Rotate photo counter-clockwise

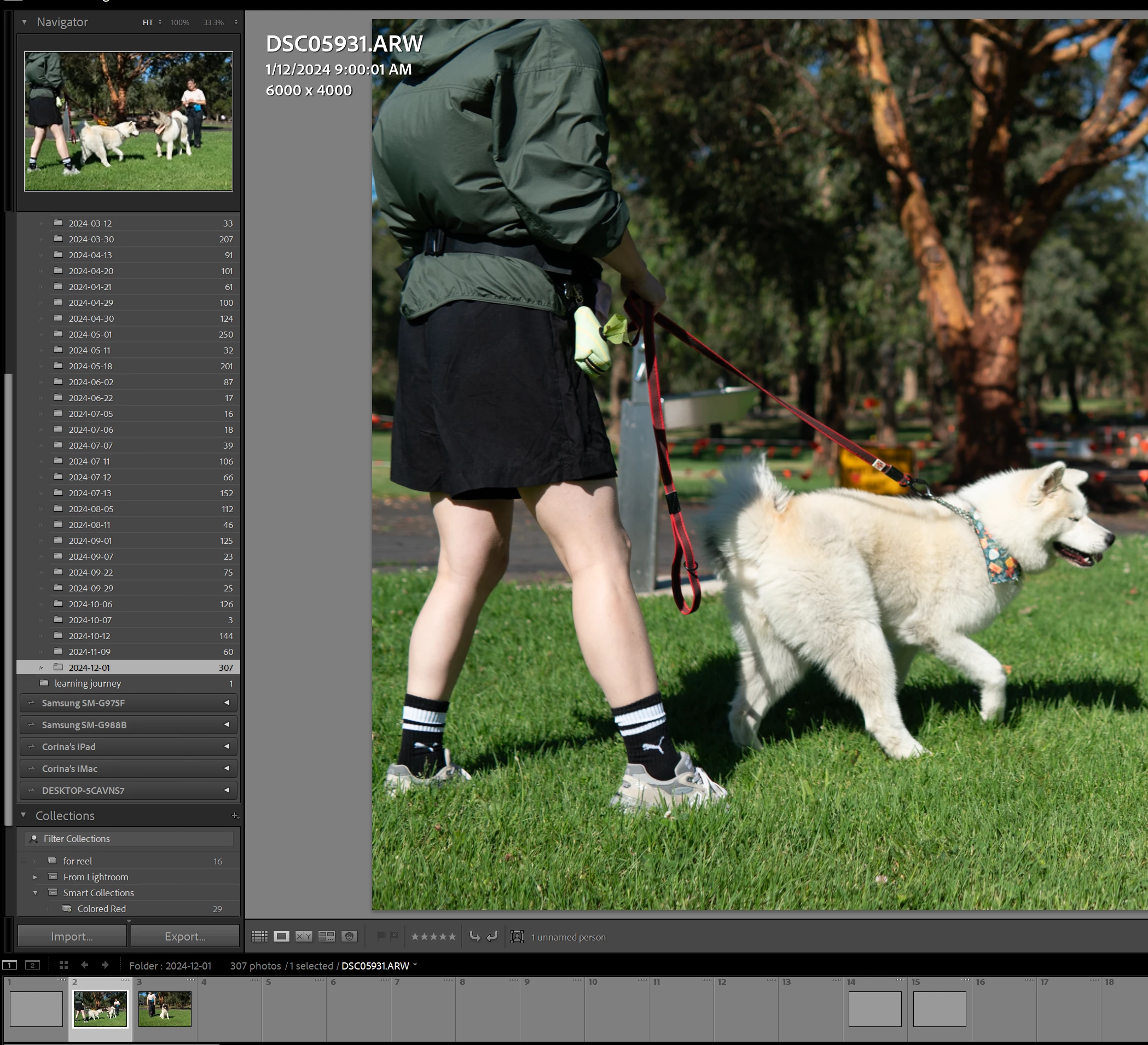click(x=474, y=937)
